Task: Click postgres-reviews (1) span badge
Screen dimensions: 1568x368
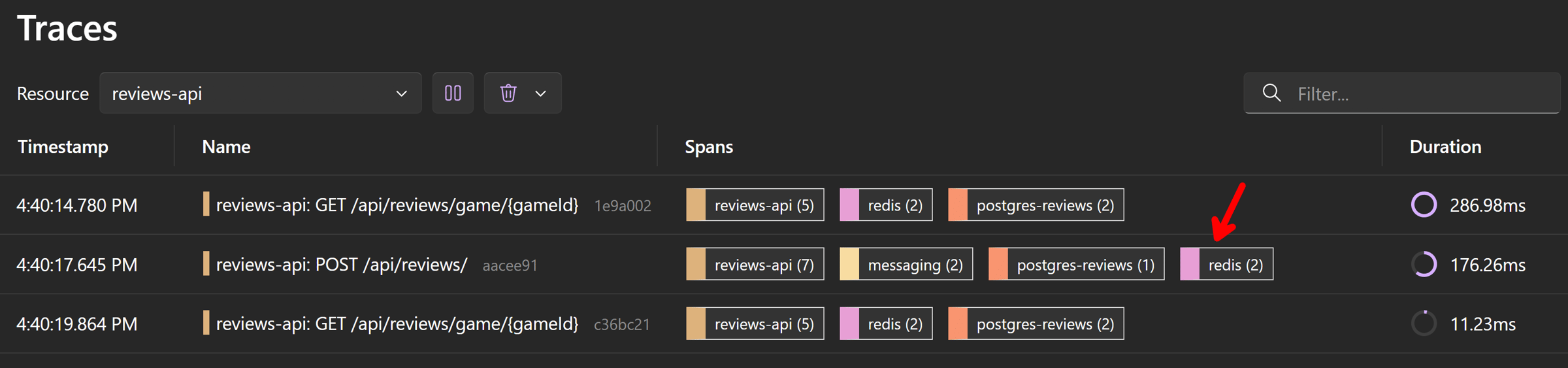Action: 1076,264
